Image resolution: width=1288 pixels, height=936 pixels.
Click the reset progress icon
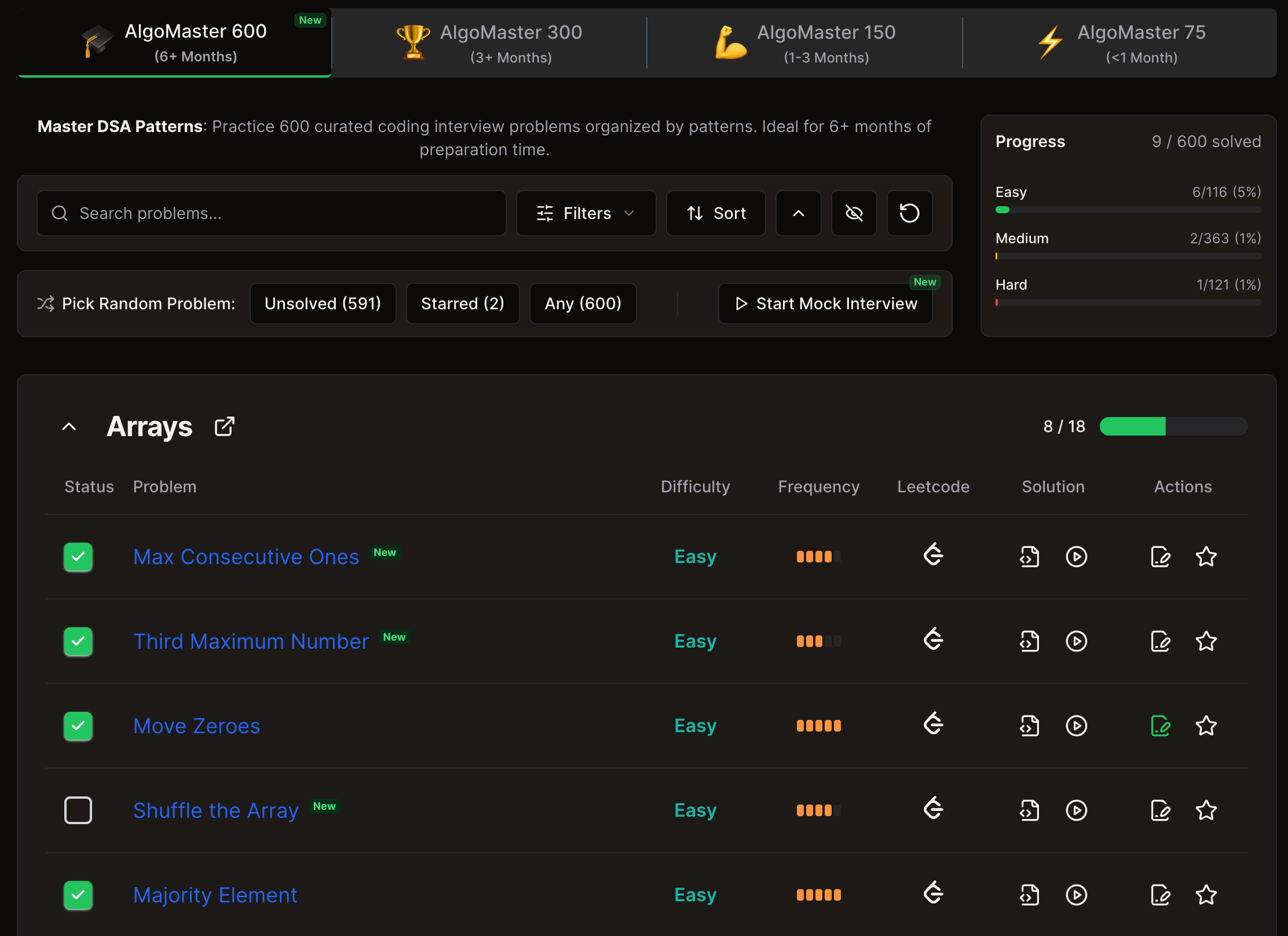coord(909,213)
